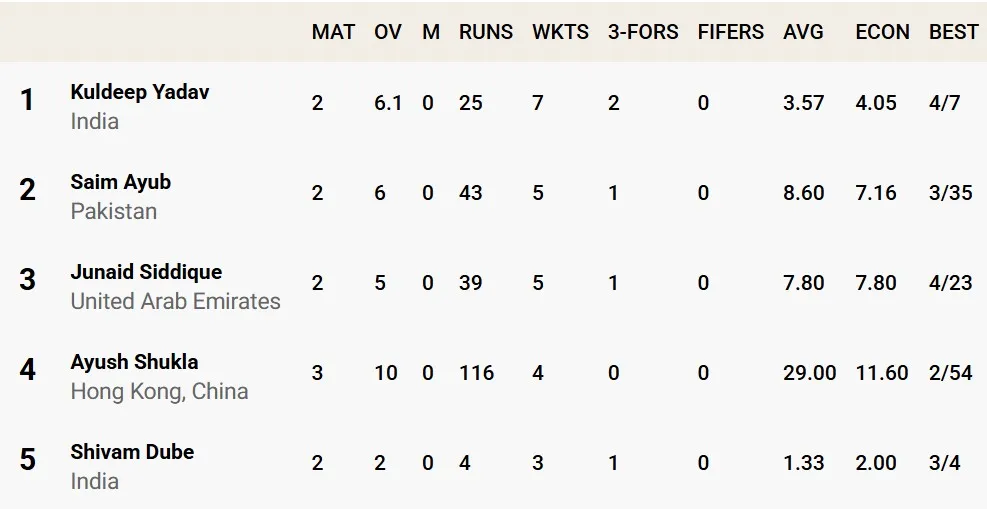This screenshot has height=509, width=987.
Task: Sort table by the WKTS column
Action: pyautogui.click(x=560, y=32)
